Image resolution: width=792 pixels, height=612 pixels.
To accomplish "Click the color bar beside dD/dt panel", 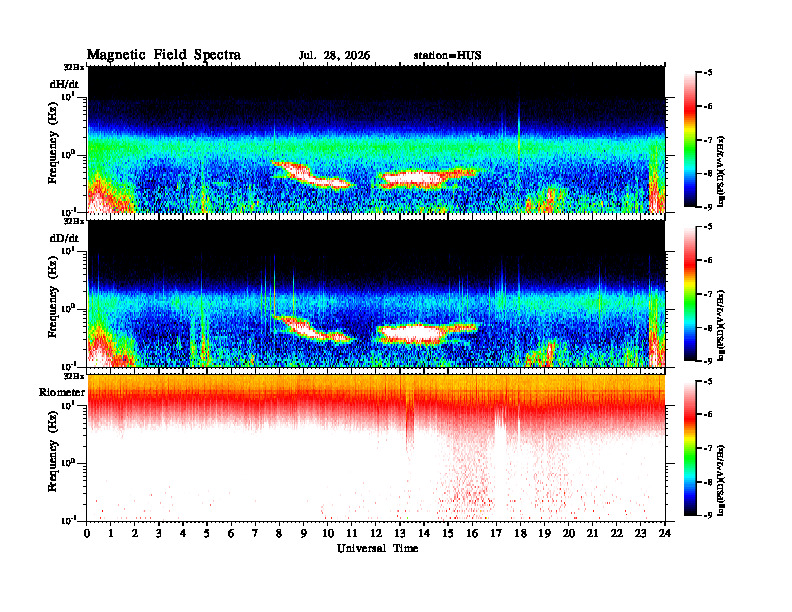I will 690,294.
